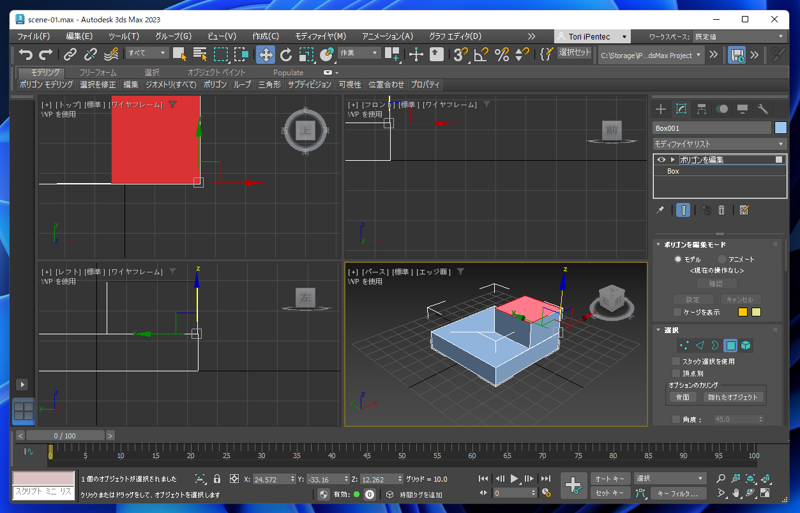Select the モデル radio button
The width and height of the screenshot is (800, 513).
tap(678, 259)
